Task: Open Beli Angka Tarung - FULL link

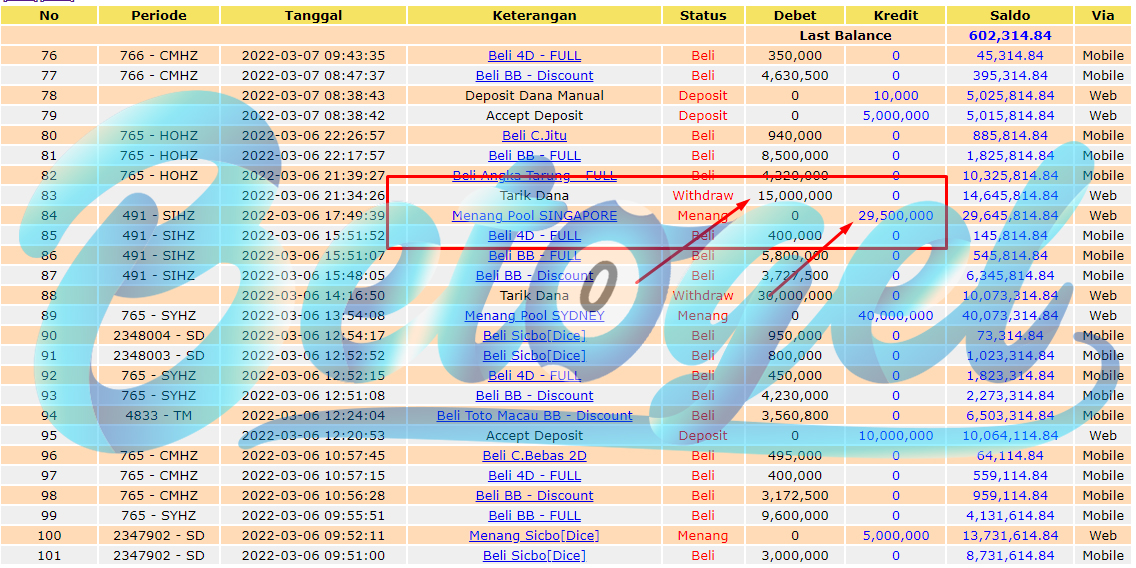Action: point(534,175)
